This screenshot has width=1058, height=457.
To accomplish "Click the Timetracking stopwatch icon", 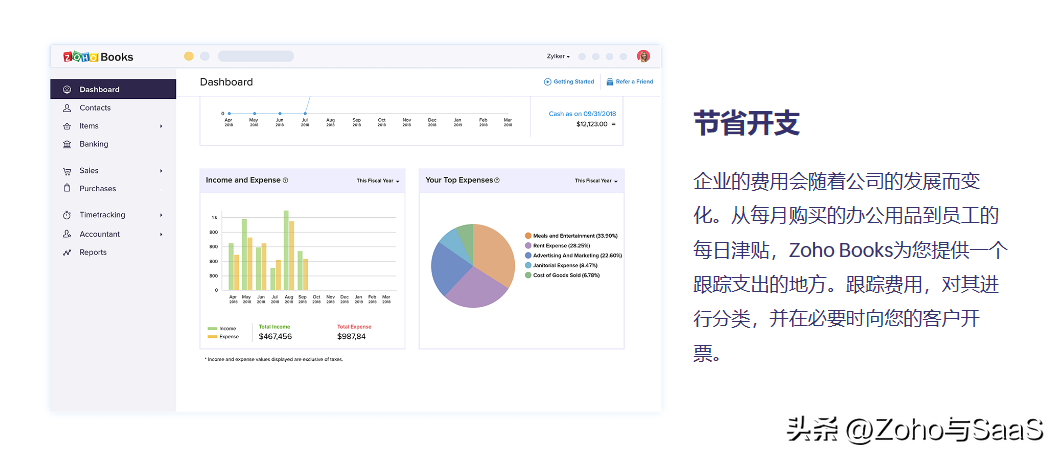I will pyautogui.click(x=67, y=215).
